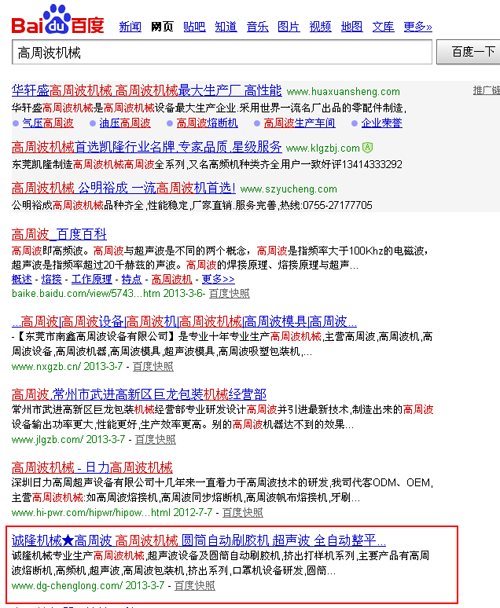Viewport: 500px width, 608px height.
Task: Focus the search box containing 高周波机械
Action: [x=222, y=52]
